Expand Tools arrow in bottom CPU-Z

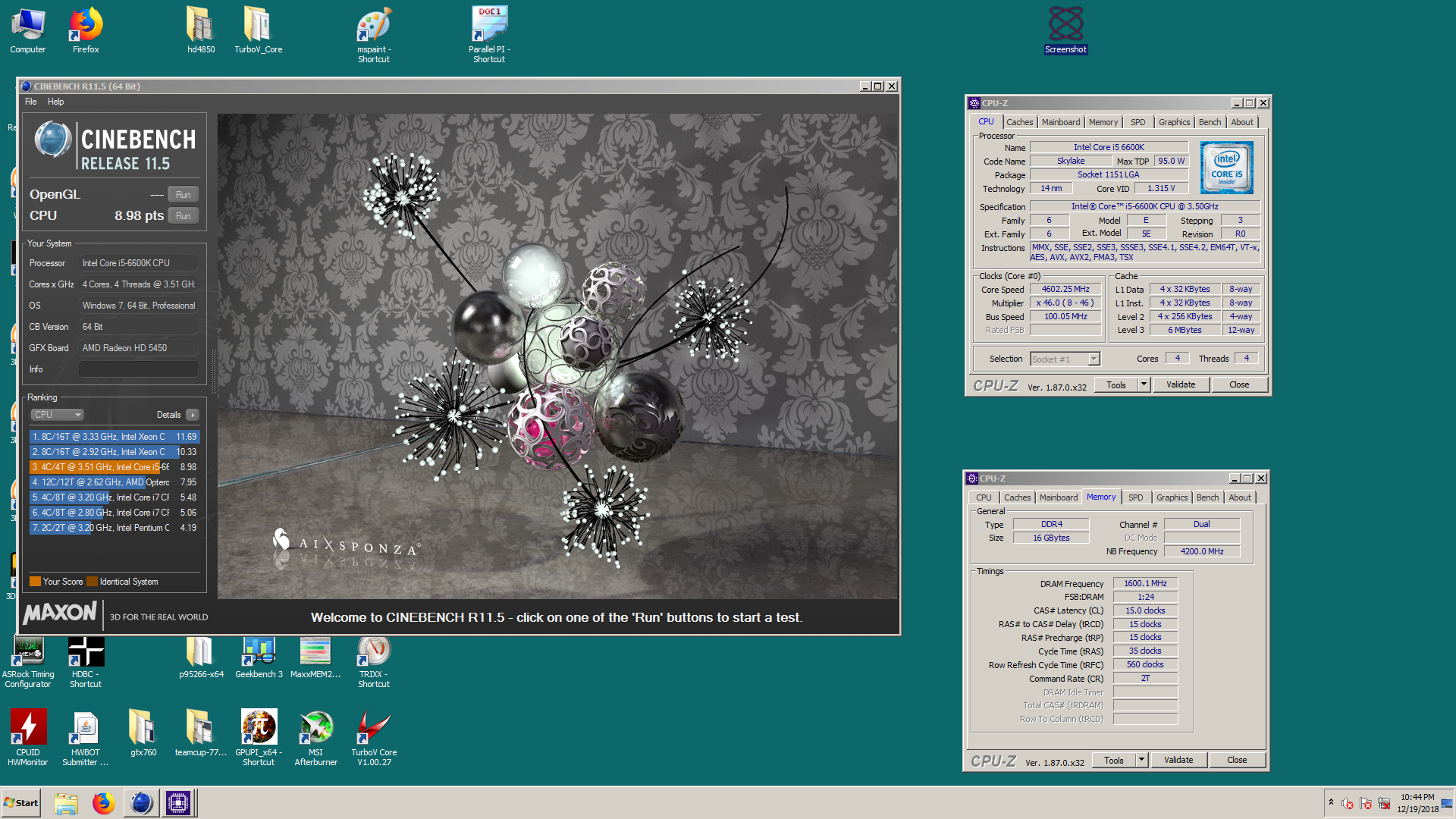(1141, 761)
